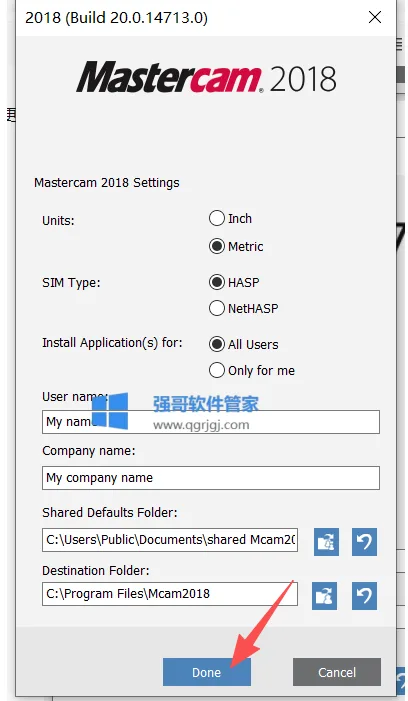Image resolution: width=408 pixels, height=701 pixels.
Task: Click the Shared Defaults Folder path field
Action: 170,540
